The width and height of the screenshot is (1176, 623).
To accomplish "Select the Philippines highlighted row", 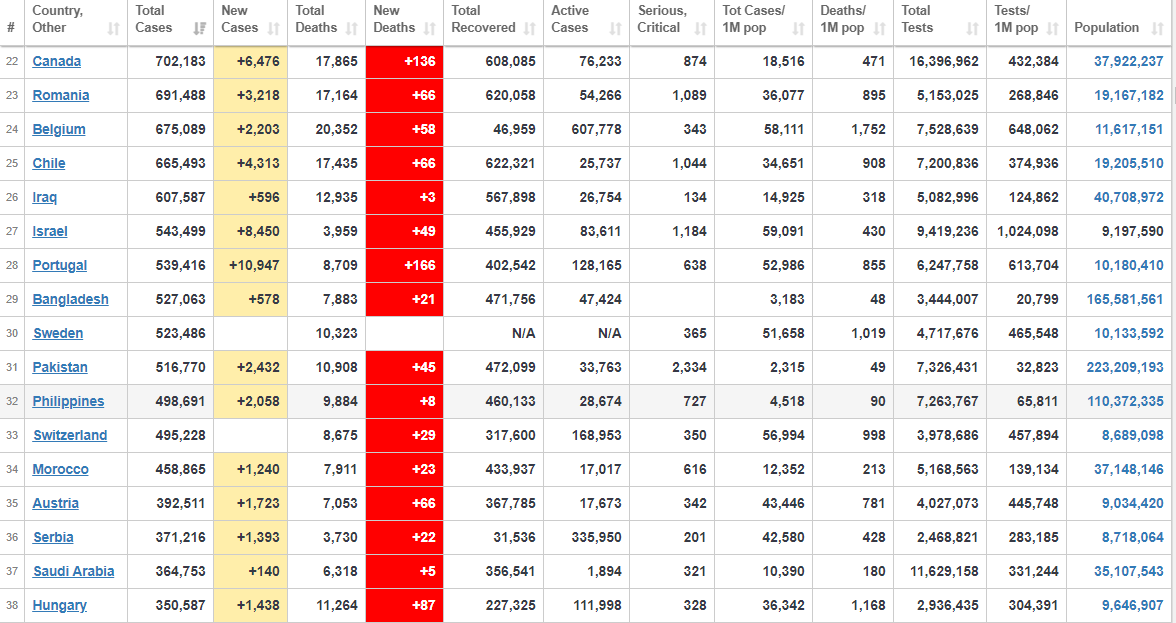I will 588,401.
